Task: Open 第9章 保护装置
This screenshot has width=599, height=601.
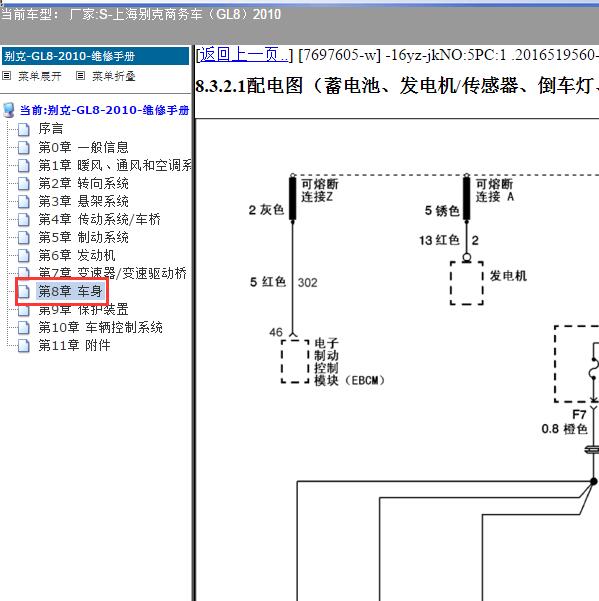Action: 83,309
